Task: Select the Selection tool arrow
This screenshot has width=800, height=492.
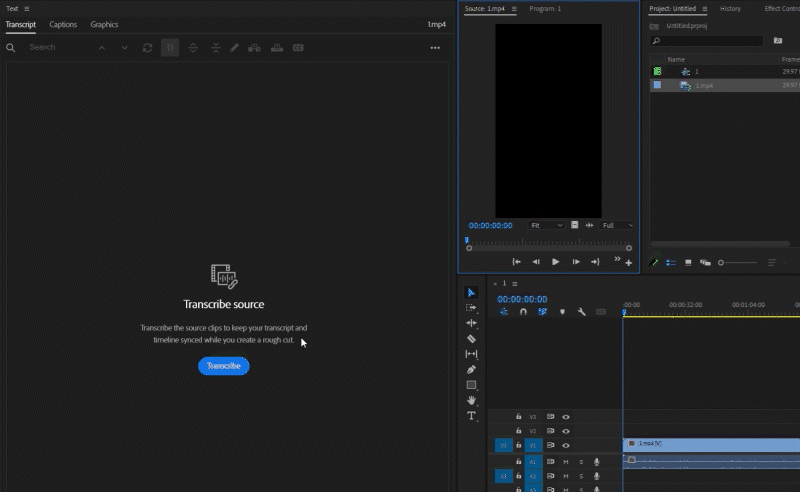Action: [471, 292]
